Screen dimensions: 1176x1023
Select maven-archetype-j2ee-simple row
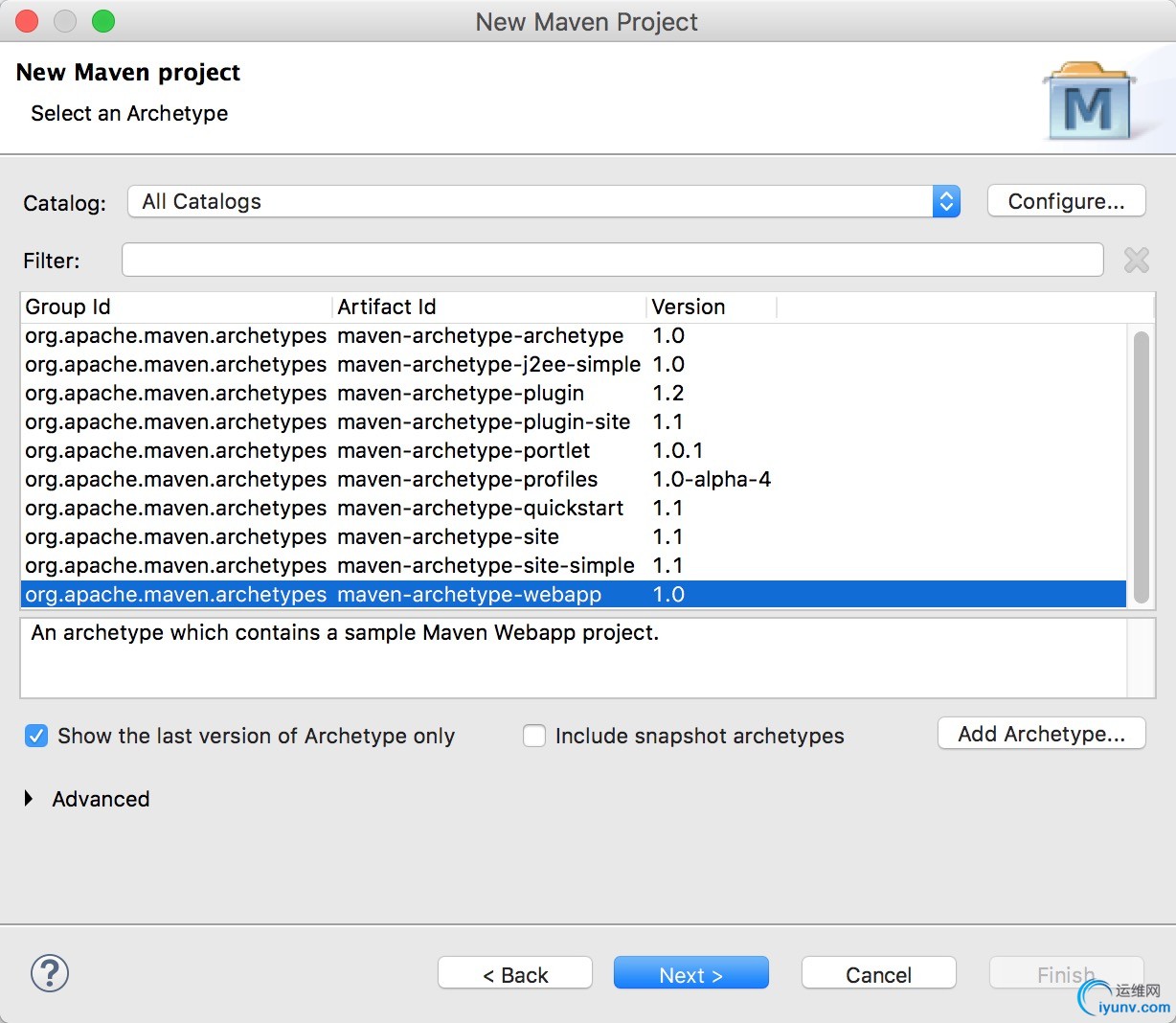click(574, 364)
